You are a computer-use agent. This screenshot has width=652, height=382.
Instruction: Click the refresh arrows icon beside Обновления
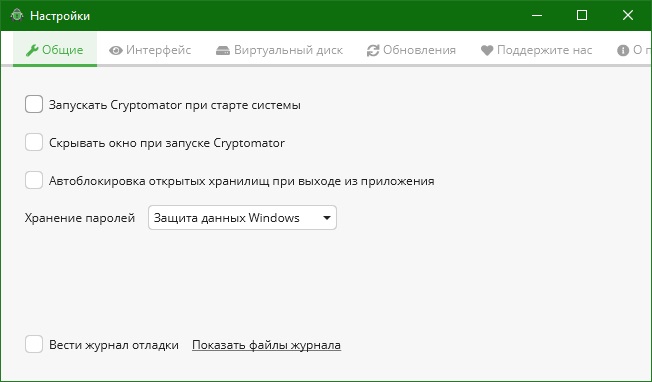pos(373,51)
